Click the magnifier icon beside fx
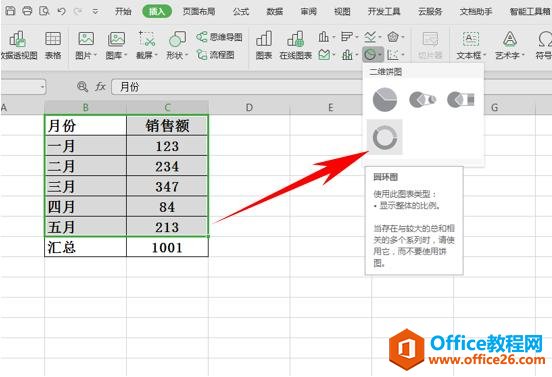Screen dimensions: 552x377 pos(82,86)
